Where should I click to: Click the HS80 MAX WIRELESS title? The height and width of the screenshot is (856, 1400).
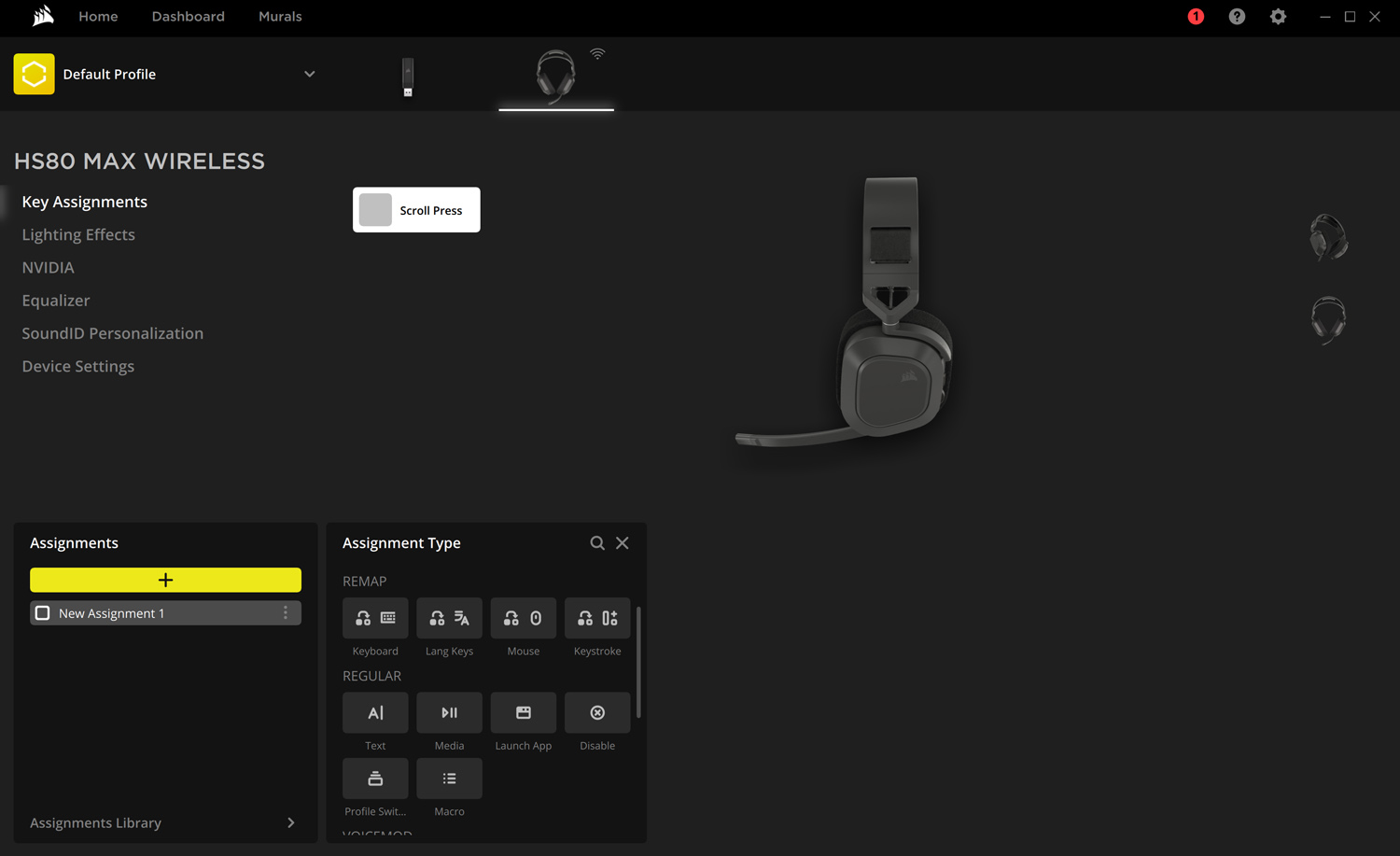point(140,161)
